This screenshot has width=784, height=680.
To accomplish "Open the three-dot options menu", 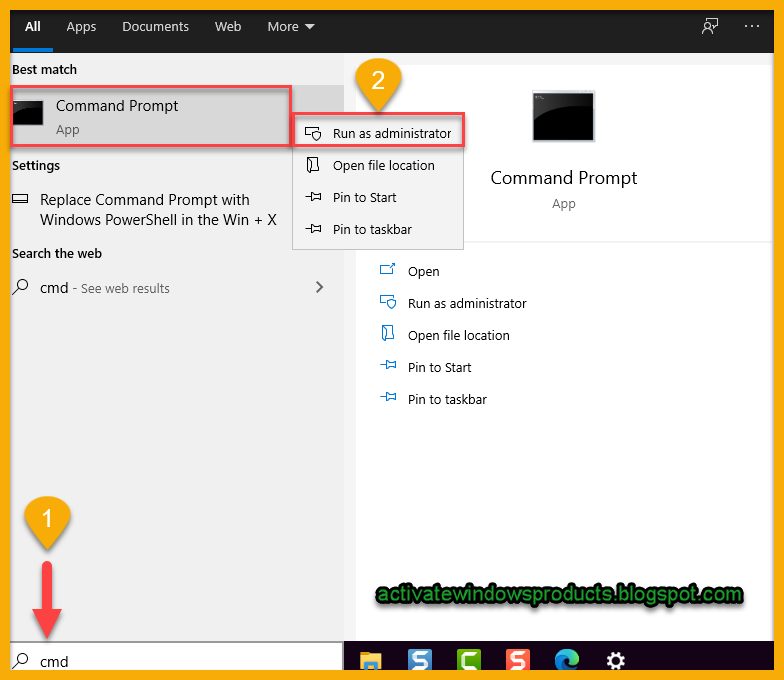I will click(x=752, y=26).
